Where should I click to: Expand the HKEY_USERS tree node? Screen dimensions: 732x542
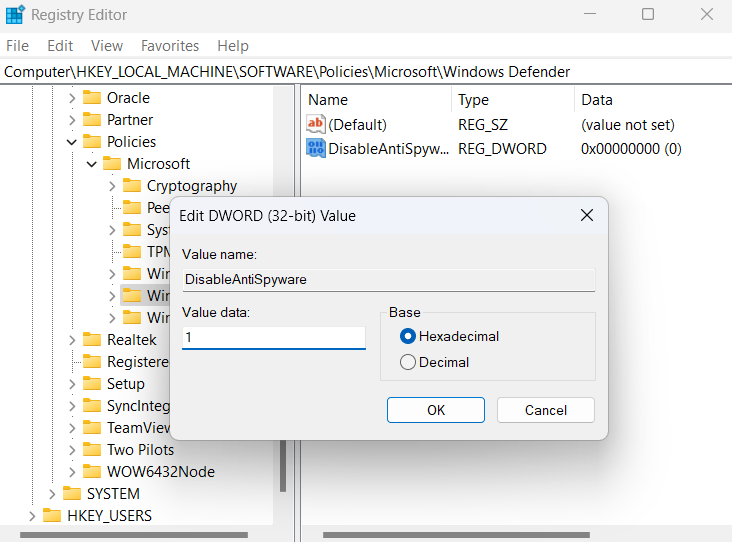(x=32, y=516)
